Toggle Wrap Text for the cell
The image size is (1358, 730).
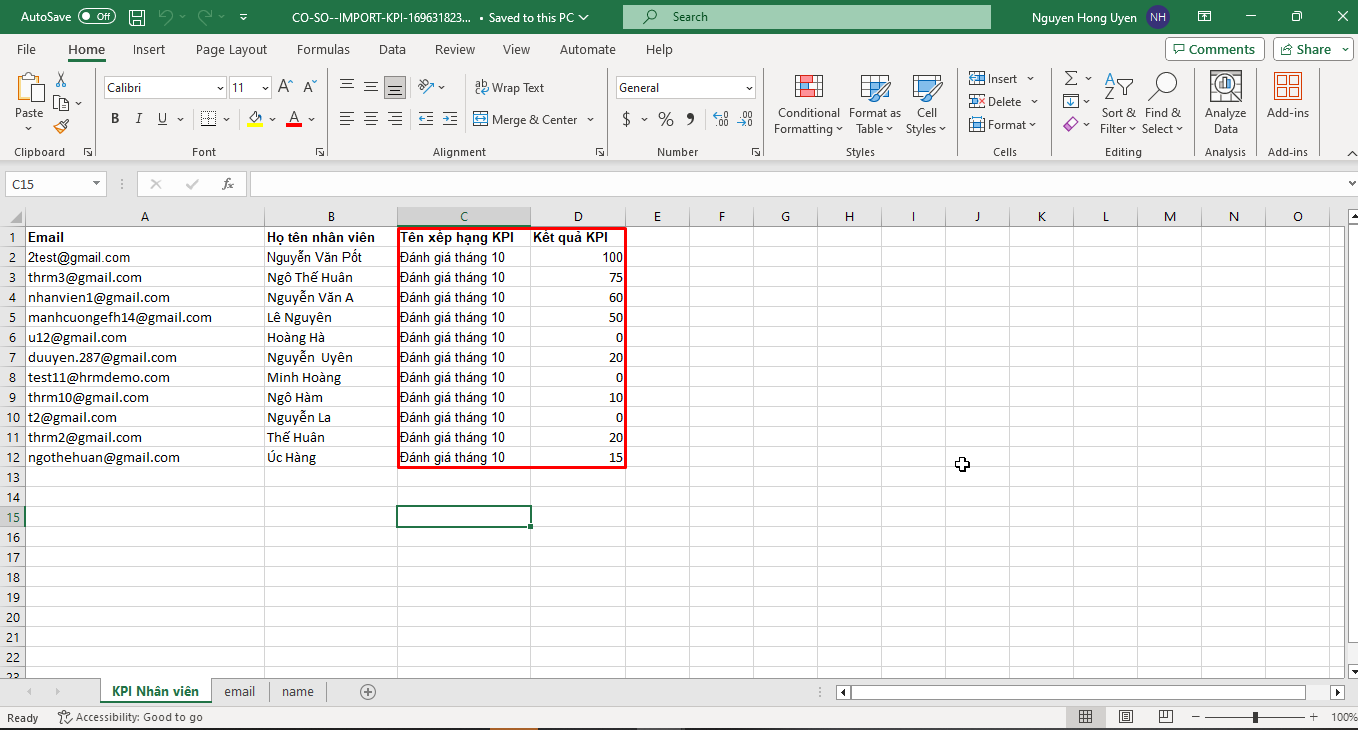click(509, 88)
